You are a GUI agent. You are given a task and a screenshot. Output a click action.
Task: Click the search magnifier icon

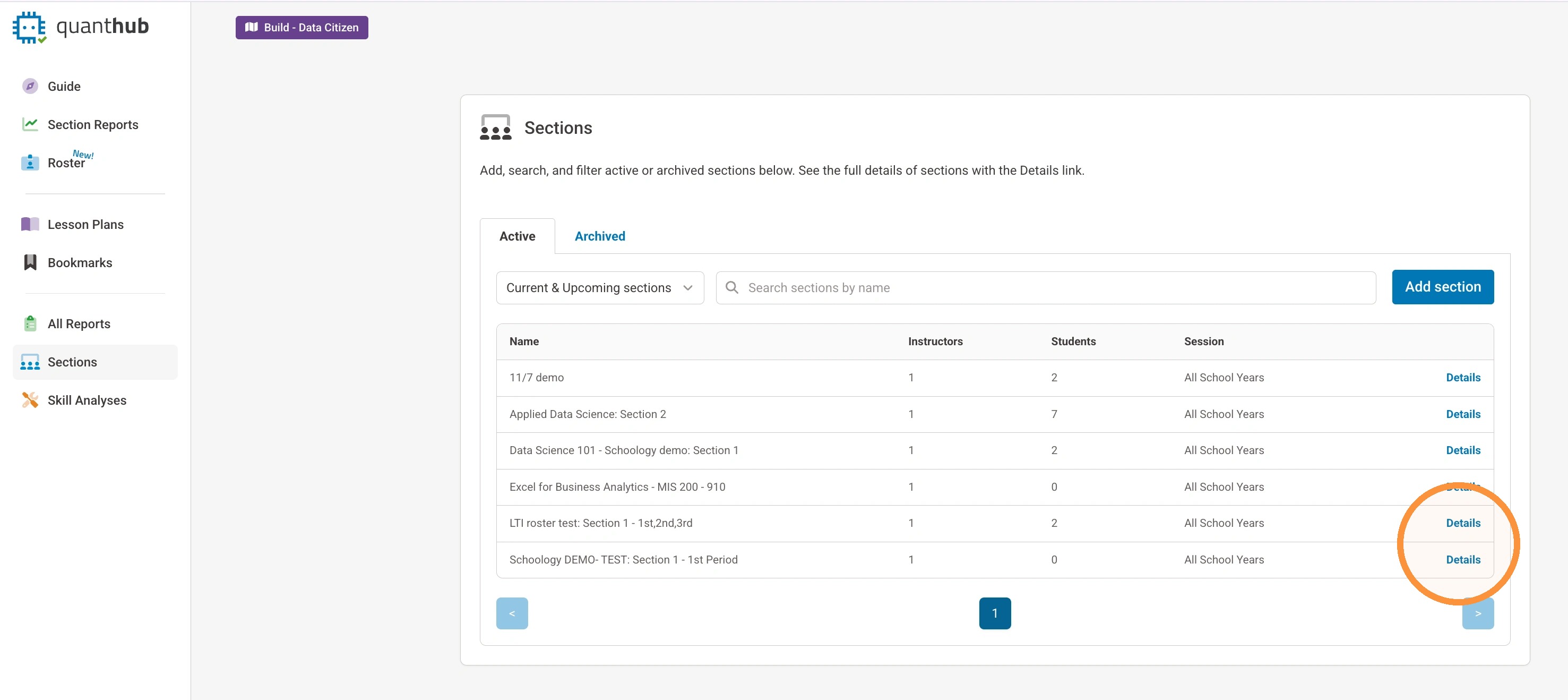click(731, 287)
